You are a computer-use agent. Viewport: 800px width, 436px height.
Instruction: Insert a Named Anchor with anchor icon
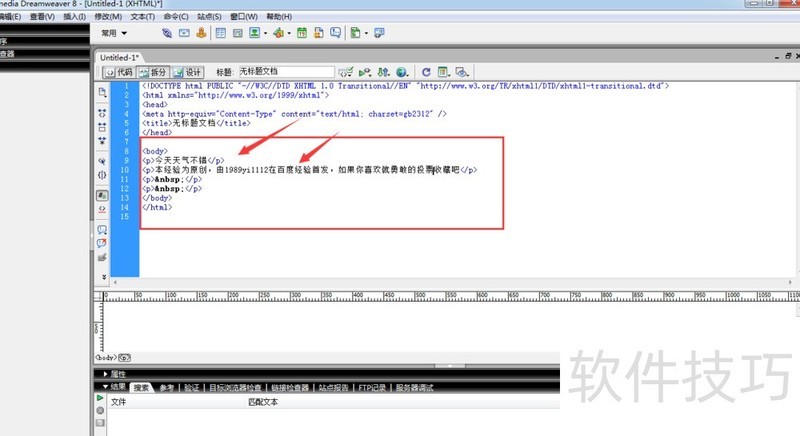click(202, 33)
